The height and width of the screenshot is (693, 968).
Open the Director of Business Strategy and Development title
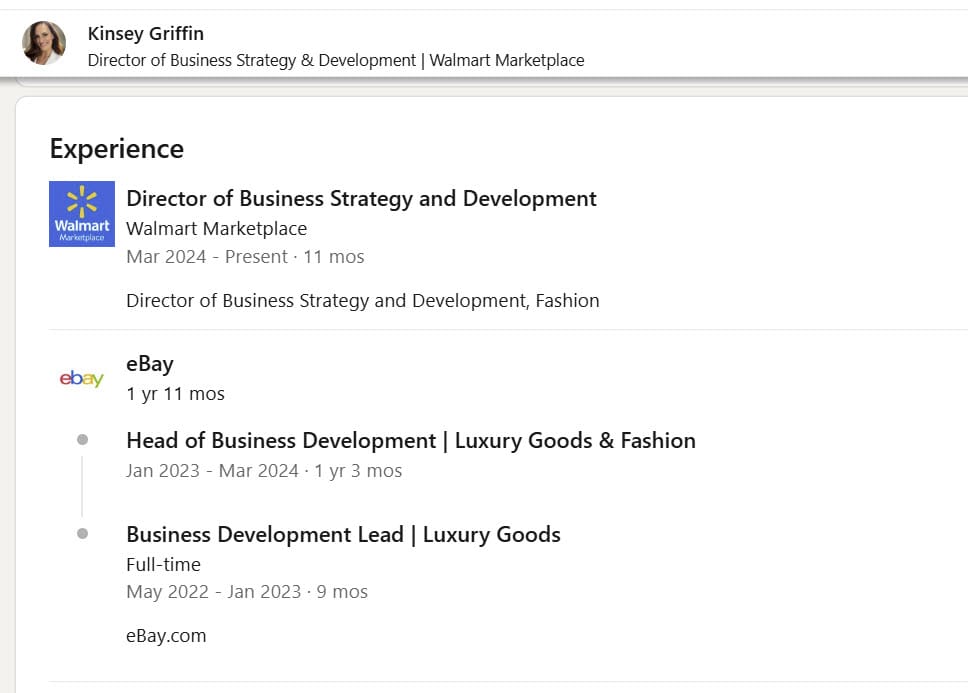pyautogui.click(x=361, y=199)
